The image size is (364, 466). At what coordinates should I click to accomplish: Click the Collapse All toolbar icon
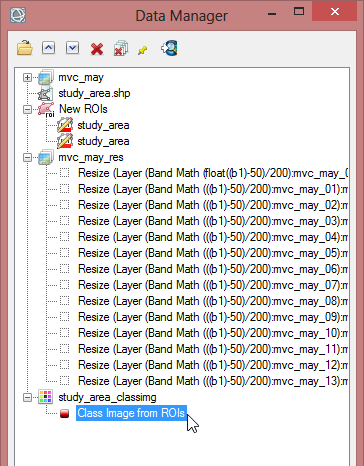(x=48, y=48)
